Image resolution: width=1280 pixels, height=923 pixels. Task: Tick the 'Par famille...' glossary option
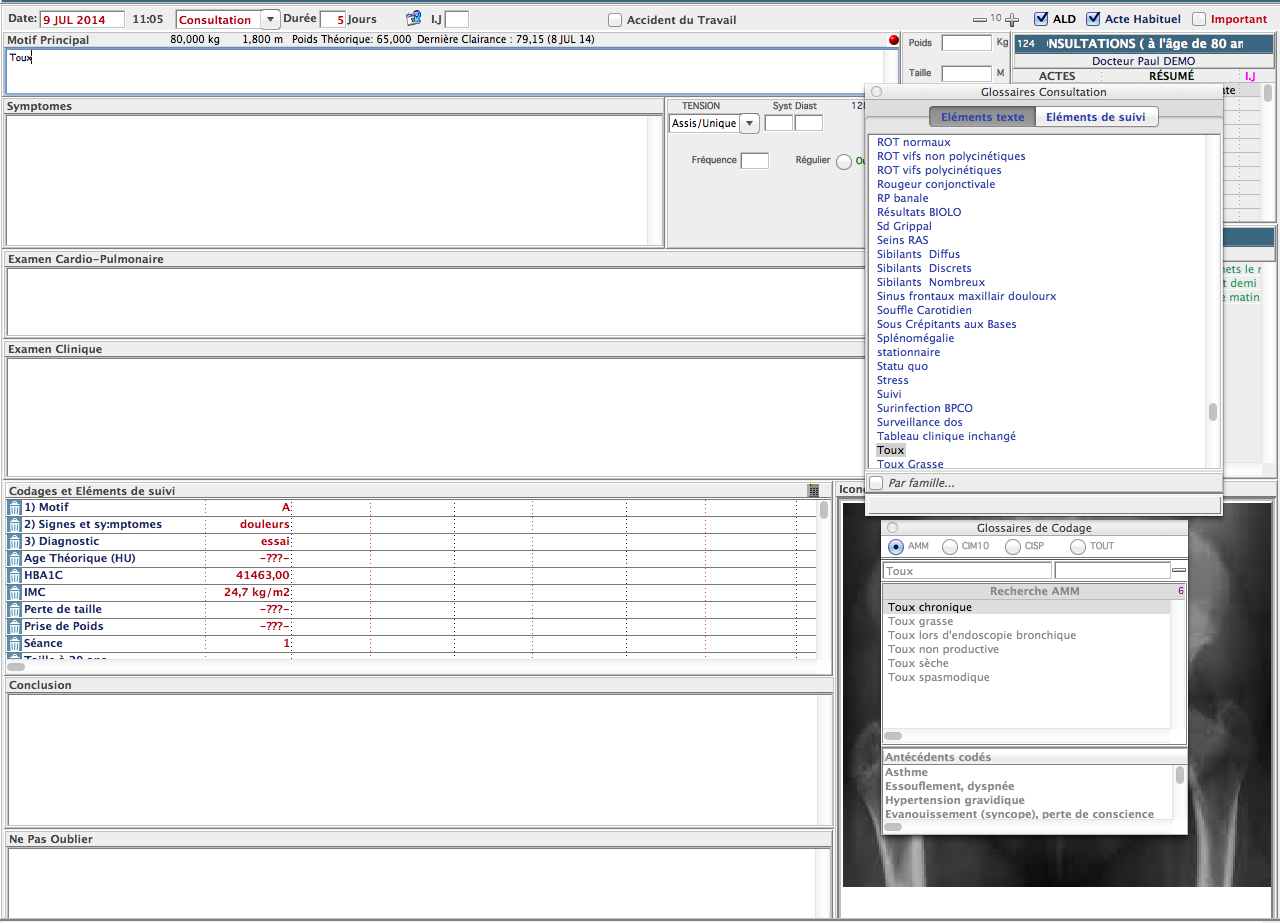click(876, 483)
